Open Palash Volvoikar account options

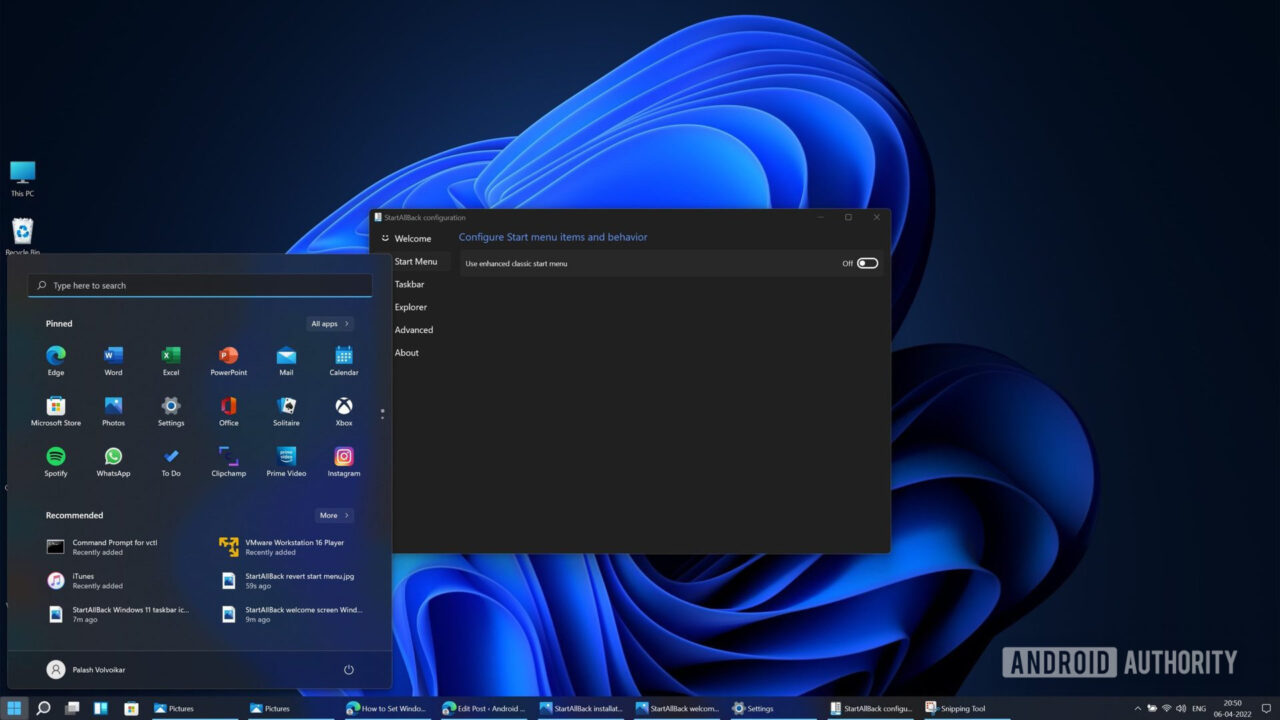(85, 669)
